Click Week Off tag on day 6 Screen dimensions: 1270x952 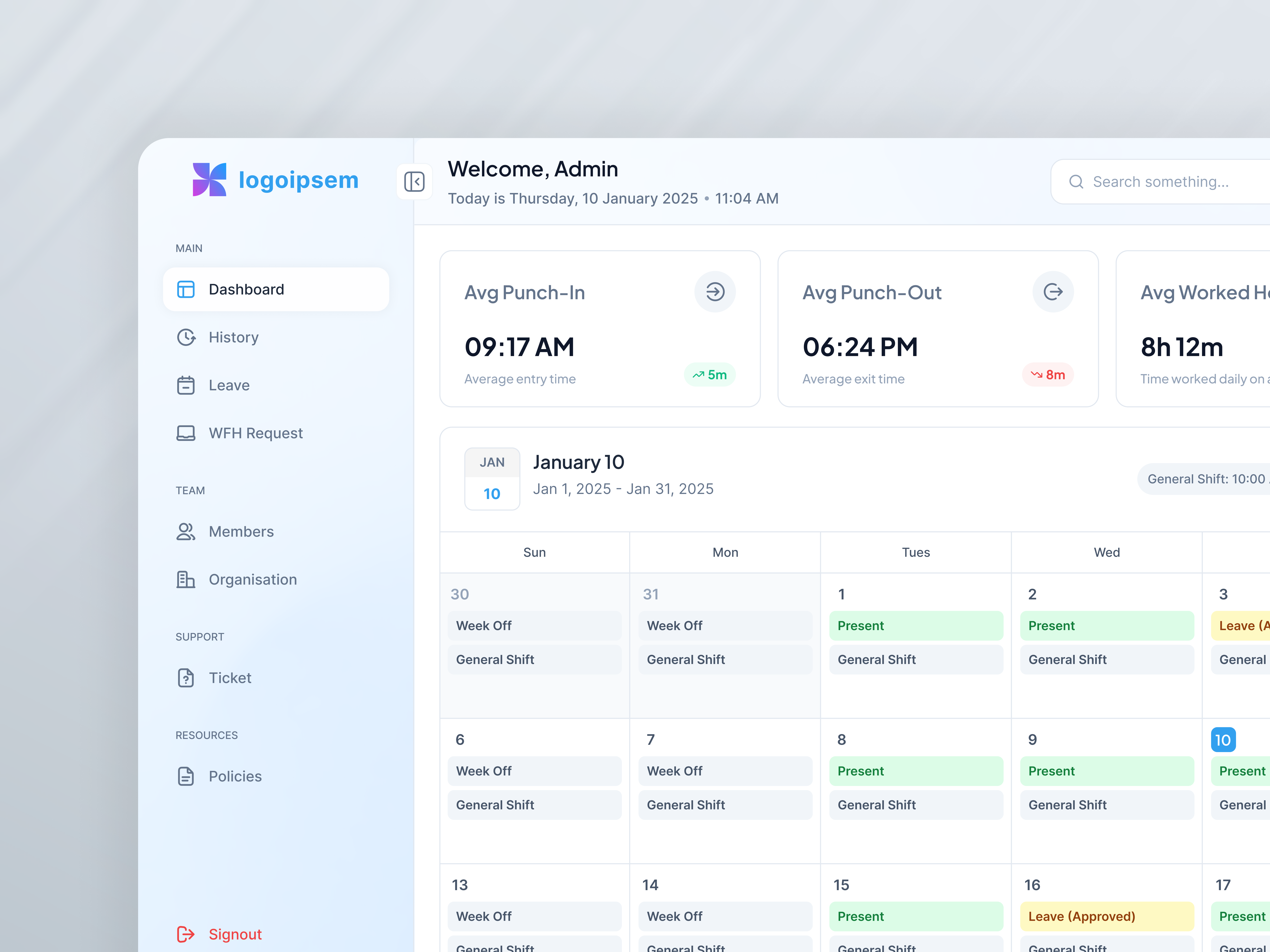click(x=535, y=771)
